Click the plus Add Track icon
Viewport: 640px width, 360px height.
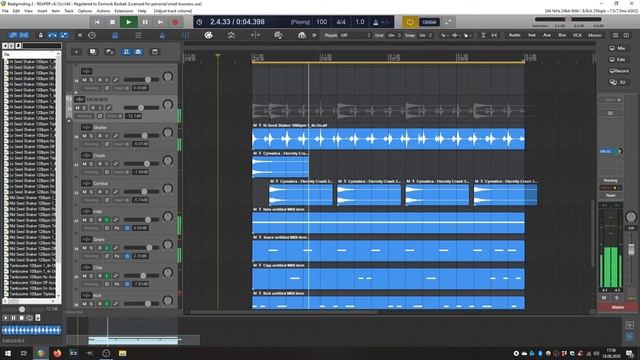point(76,52)
